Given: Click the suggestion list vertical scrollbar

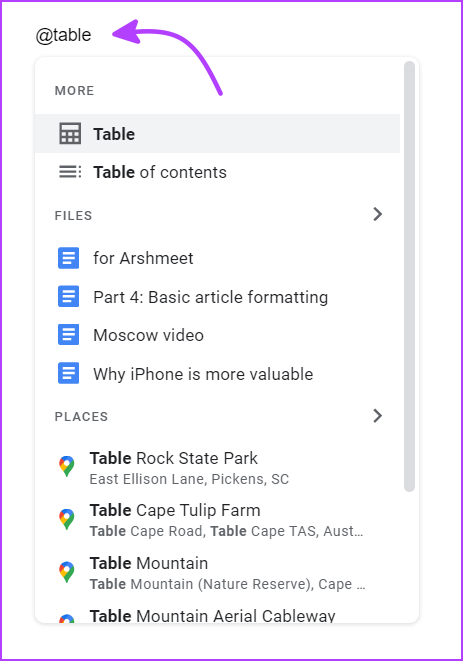Looking at the screenshot, I should [409, 276].
